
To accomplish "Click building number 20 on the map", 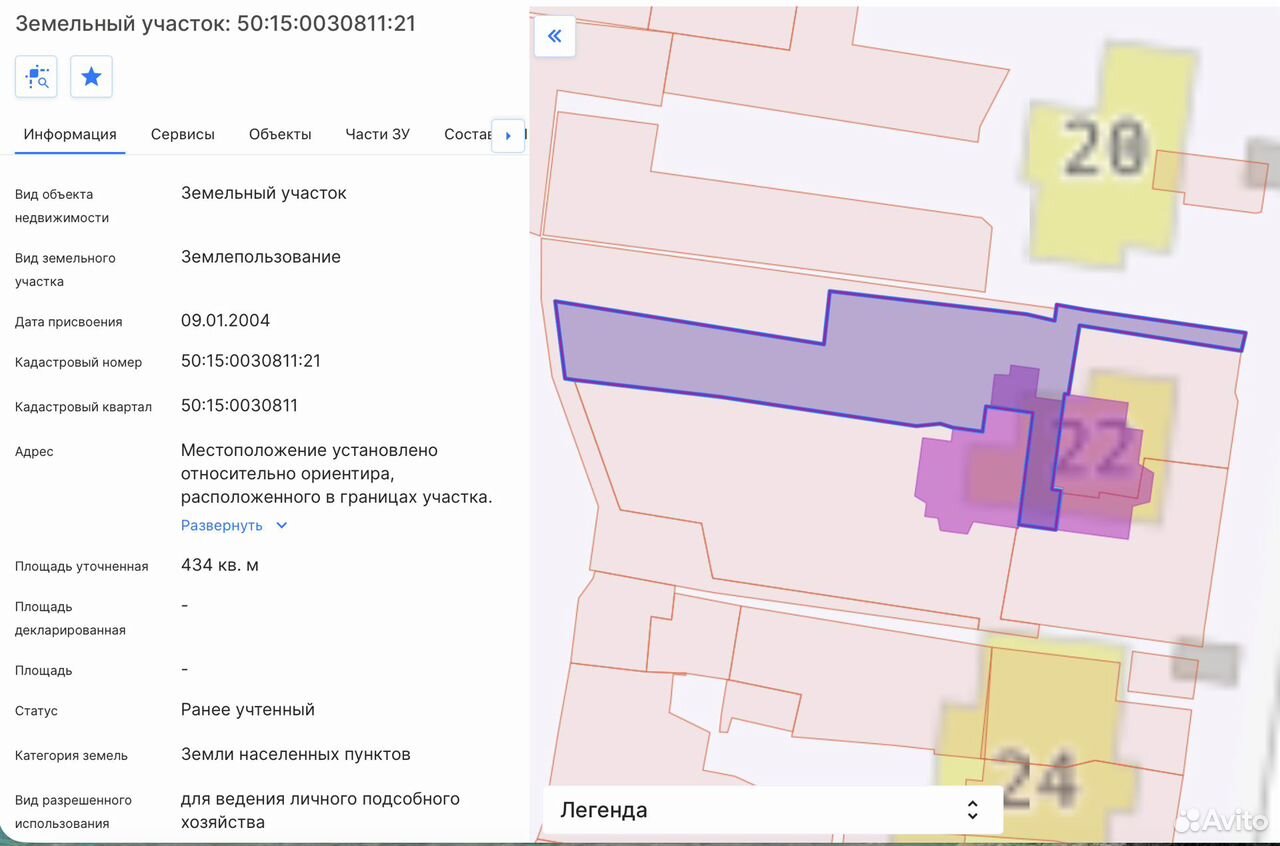I will point(1105,148).
